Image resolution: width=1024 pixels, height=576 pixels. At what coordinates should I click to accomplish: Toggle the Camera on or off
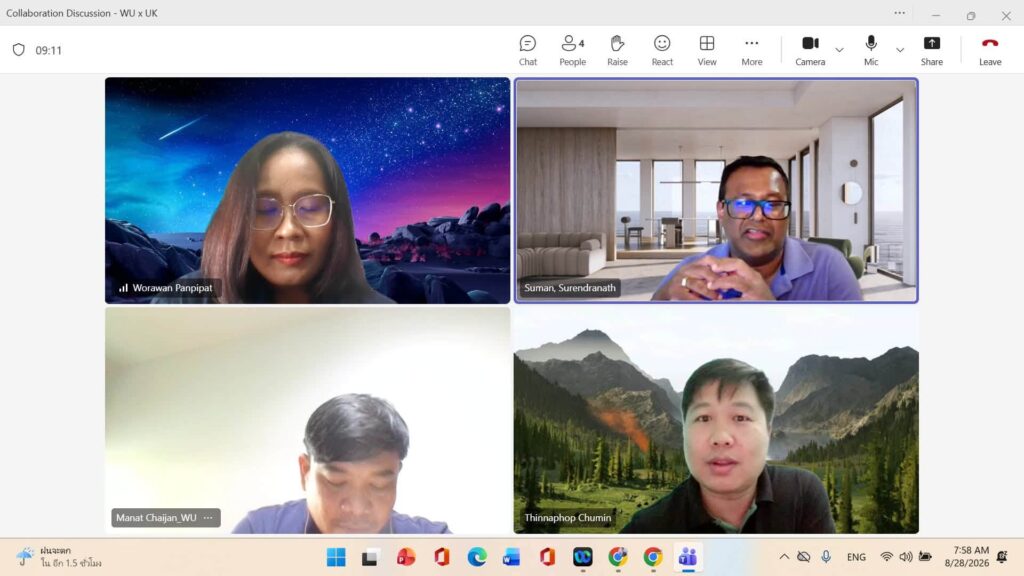tap(810, 50)
